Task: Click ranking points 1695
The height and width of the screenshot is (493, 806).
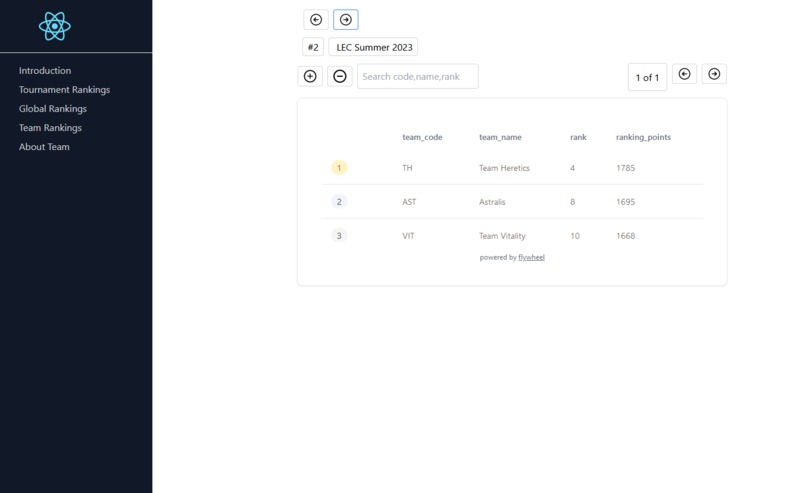Action: [x=626, y=202]
